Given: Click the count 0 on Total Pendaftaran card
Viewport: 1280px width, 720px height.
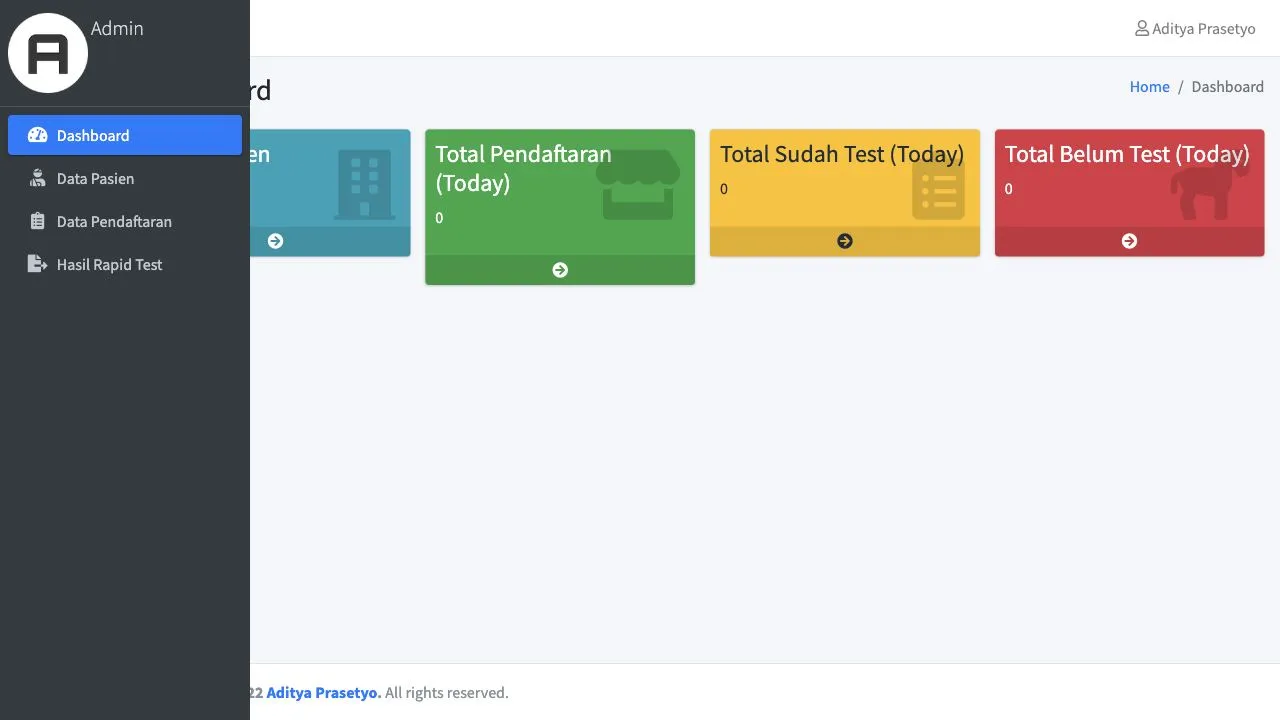Looking at the screenshot, I should 439,218.
